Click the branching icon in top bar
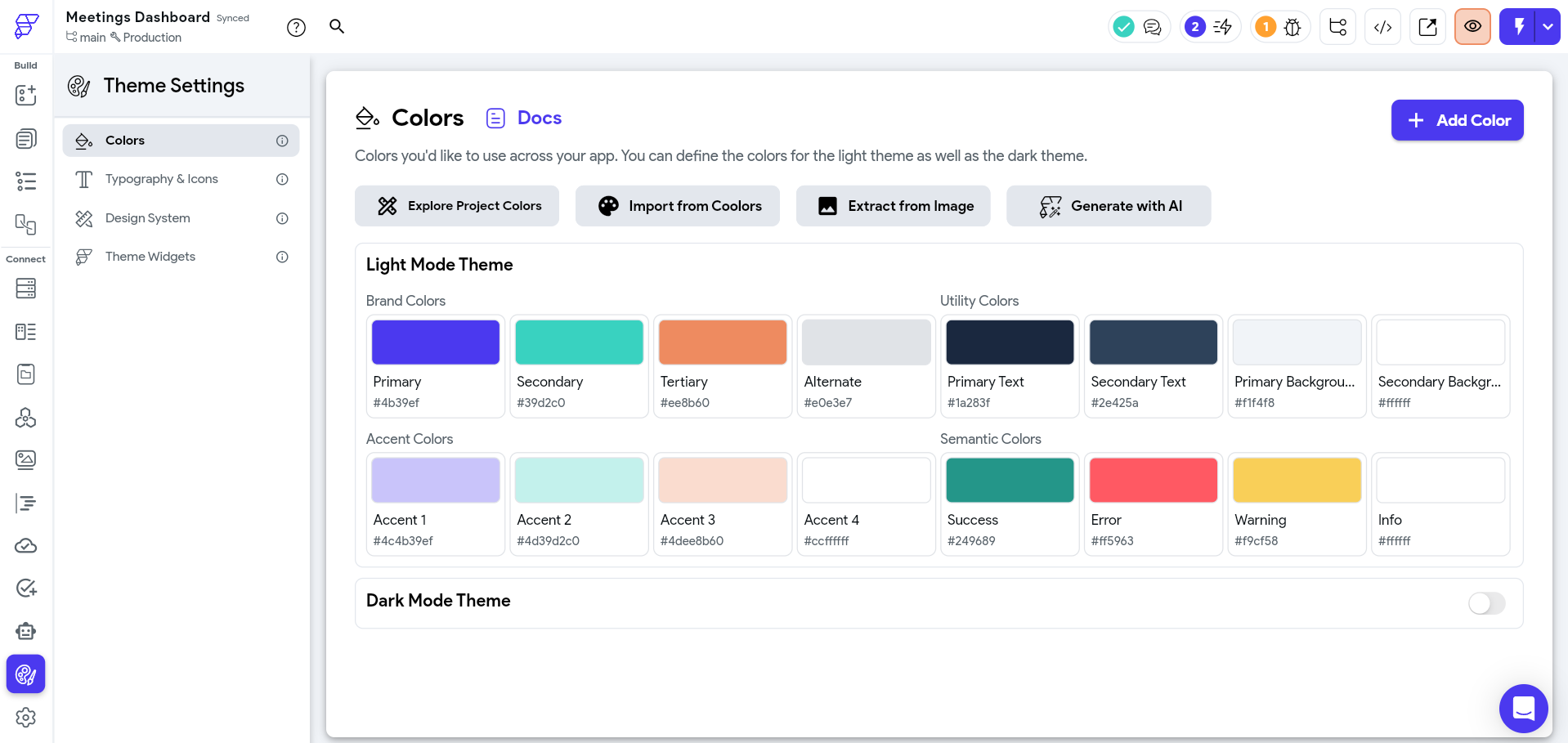Image resolution: width=1568 pixels, height=743 pixels. pos(1337,27)
